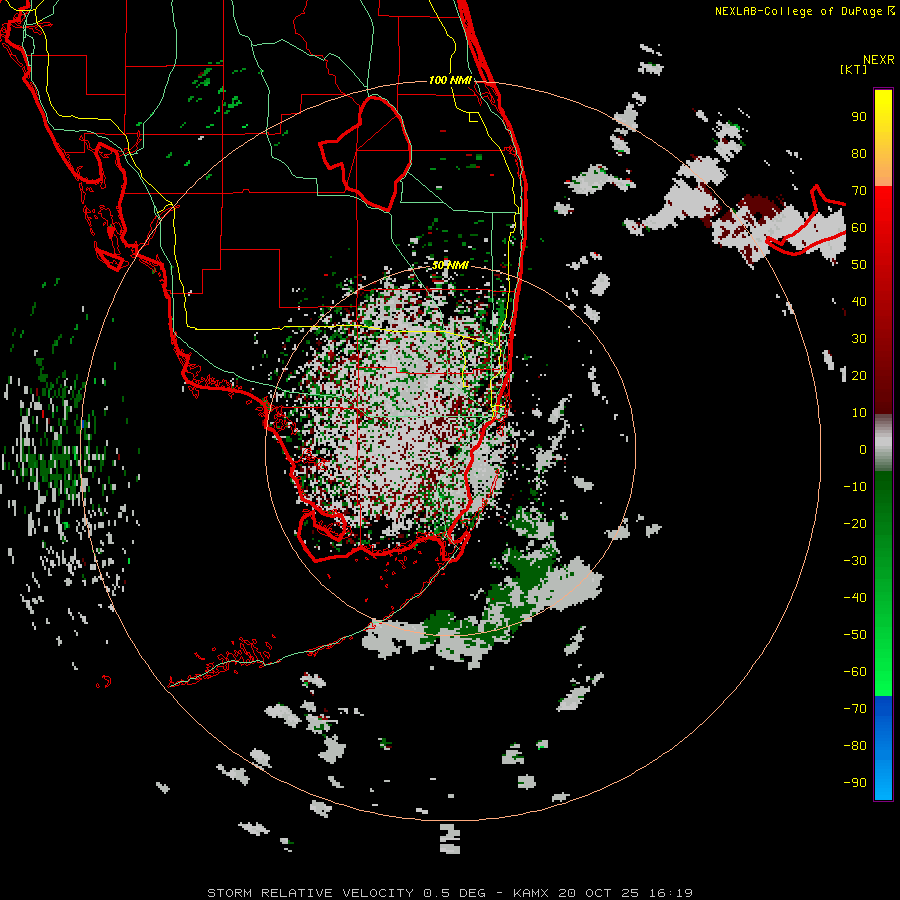Click the NEXLAB-College of DuPage header text
900x900 pixels.
pyautogui.click(x=798, y=11)
